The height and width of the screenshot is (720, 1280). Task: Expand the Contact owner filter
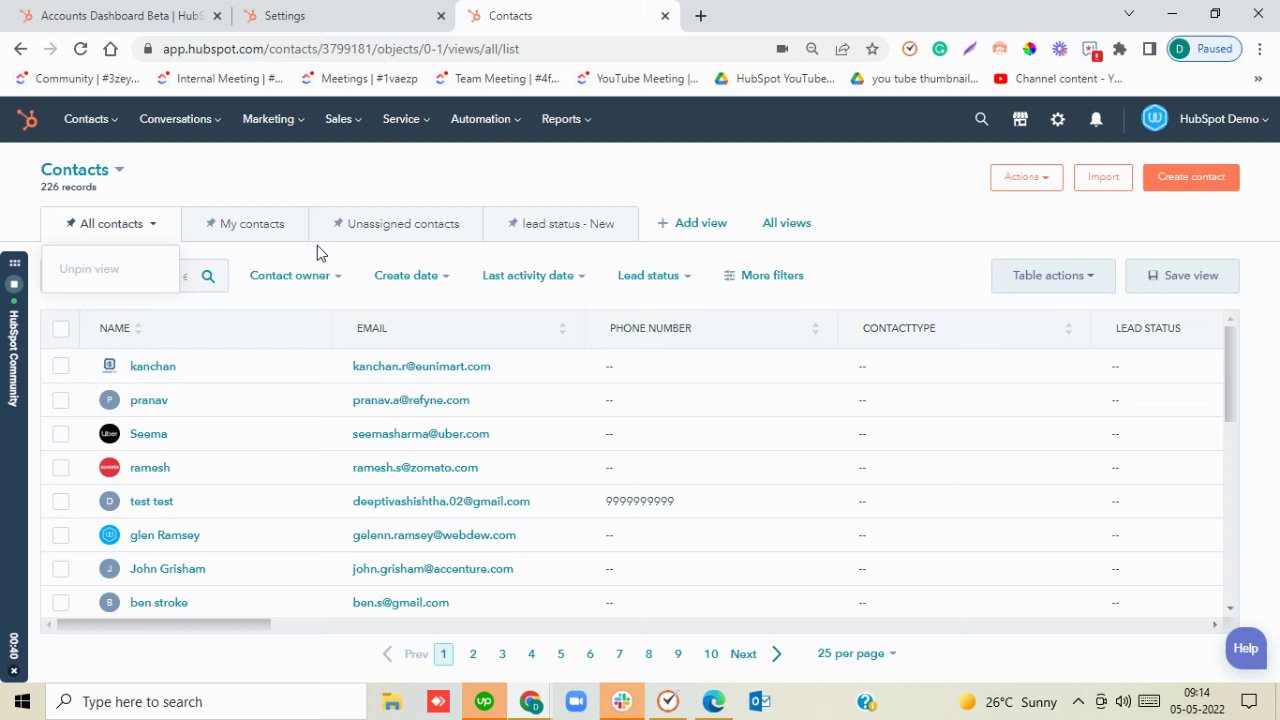coord(296,276)
